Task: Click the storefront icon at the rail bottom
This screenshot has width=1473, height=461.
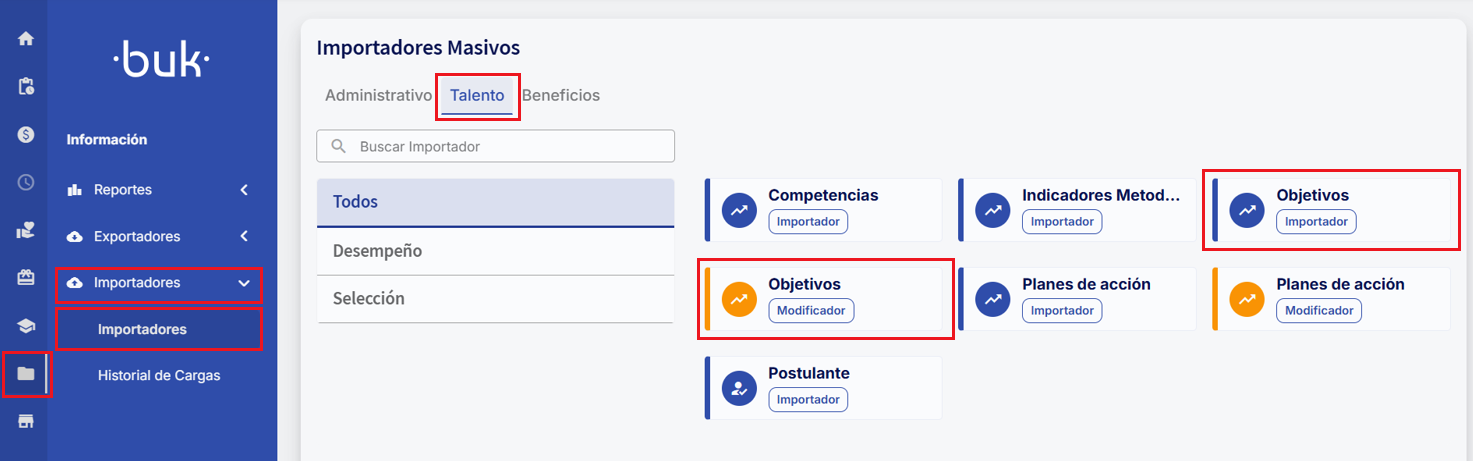Action: (26, 421)
